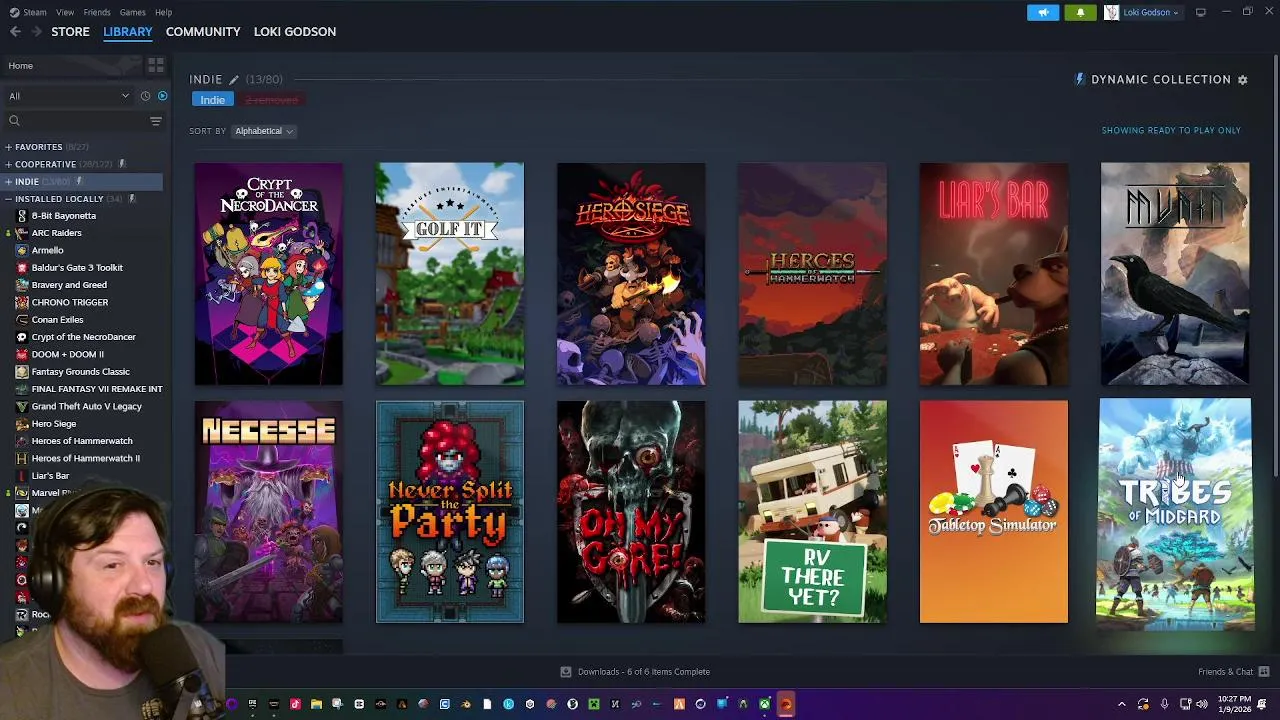1280x720 pixels.
Task: Open the Steam menu
Action: 34,12
